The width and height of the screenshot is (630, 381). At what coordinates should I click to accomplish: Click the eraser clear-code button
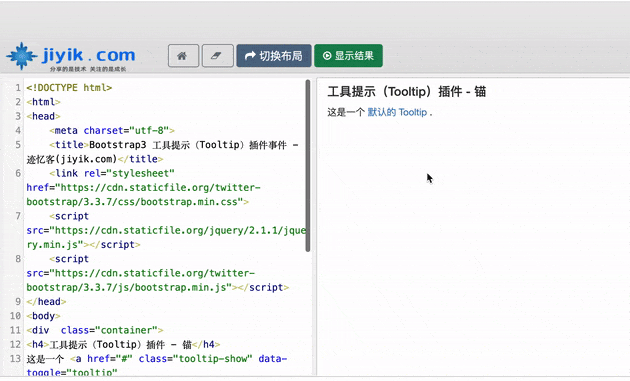click(x=217, y=55)
